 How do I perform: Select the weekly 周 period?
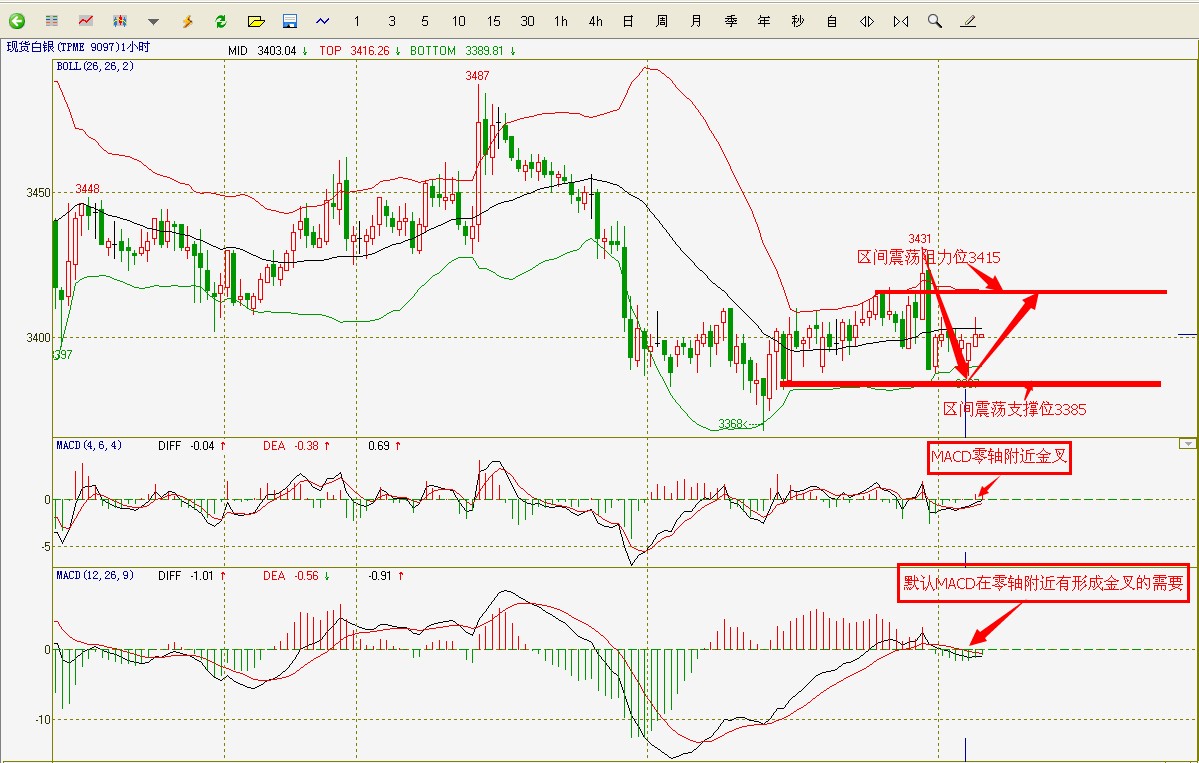tap(662, 21)
